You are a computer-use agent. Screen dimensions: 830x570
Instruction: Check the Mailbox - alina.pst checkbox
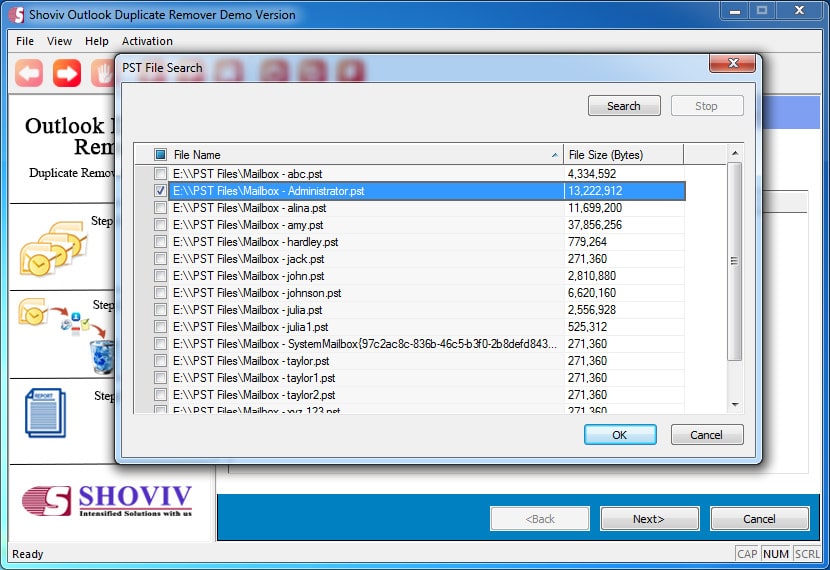point(160,207)
